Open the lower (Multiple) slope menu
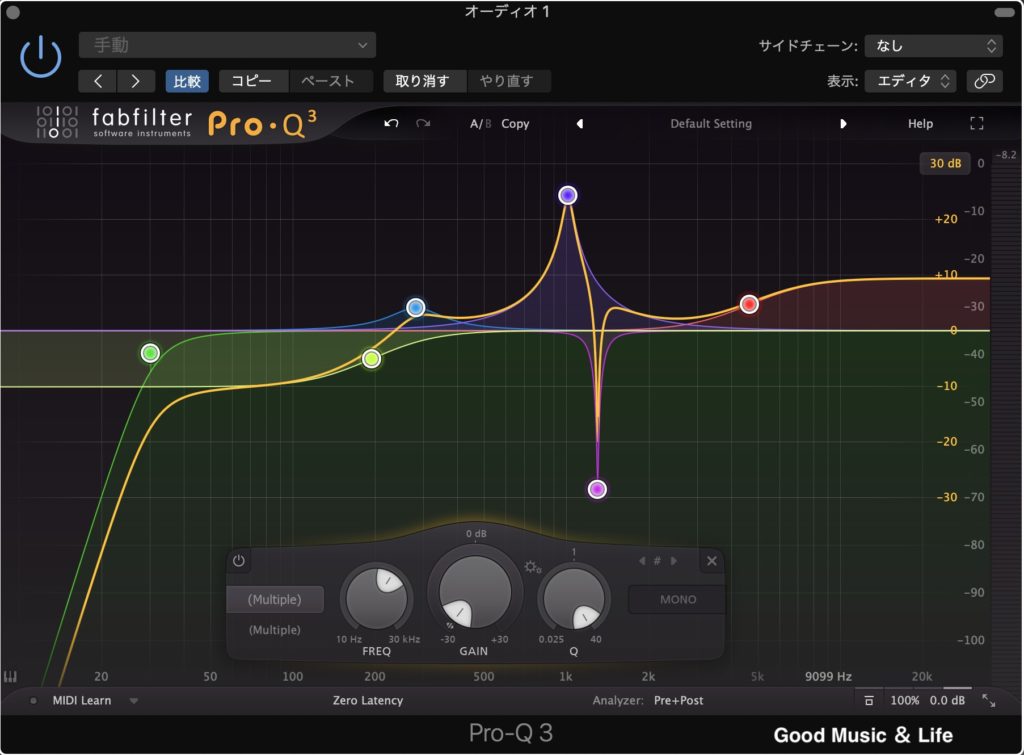Viewport: 1024px width, 755px height. (x=275, y=630)
